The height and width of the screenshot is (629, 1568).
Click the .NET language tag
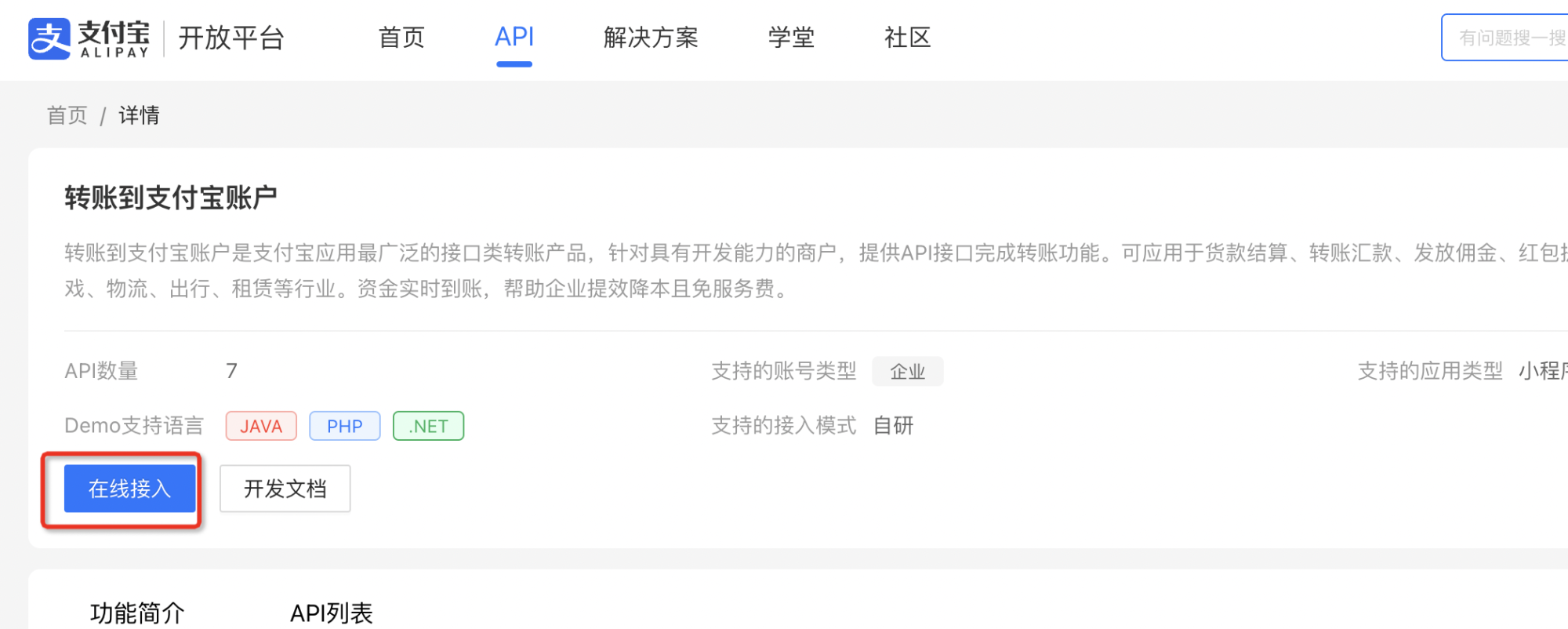428,426
